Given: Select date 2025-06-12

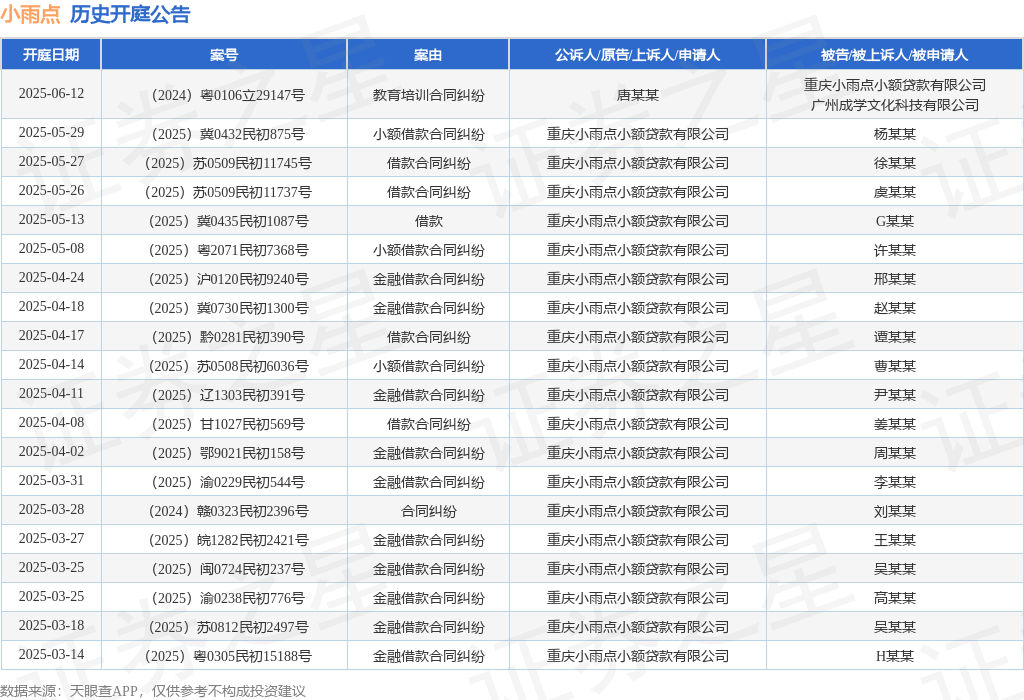Looking at the screenshot, I should (x=51, y=93).
